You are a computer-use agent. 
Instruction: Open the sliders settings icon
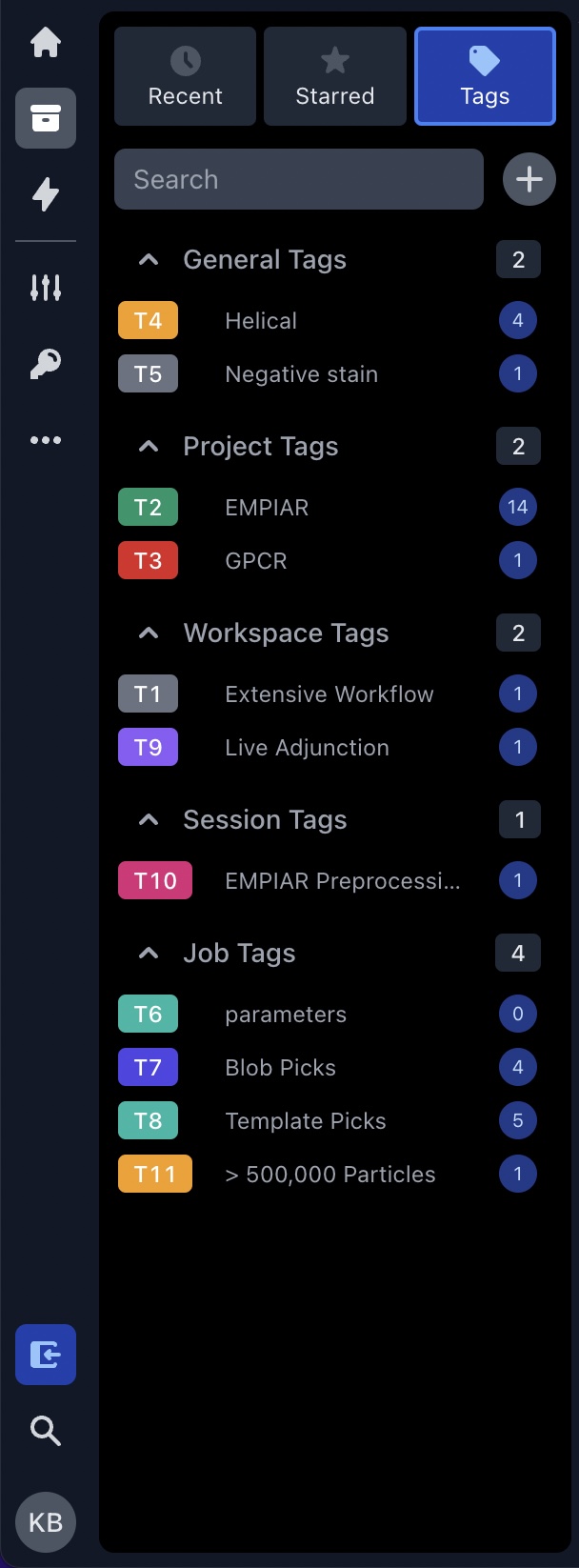[x=46, y=287]
